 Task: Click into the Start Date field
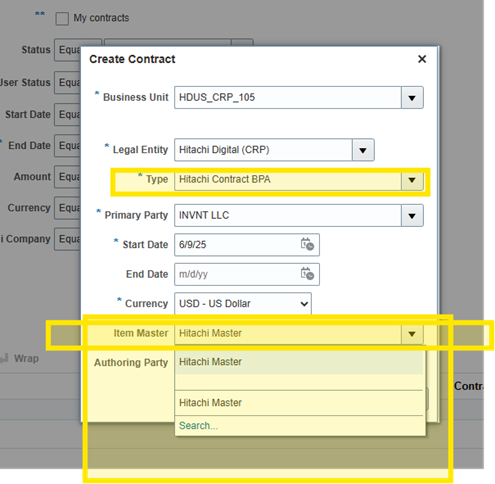point(237,245)
